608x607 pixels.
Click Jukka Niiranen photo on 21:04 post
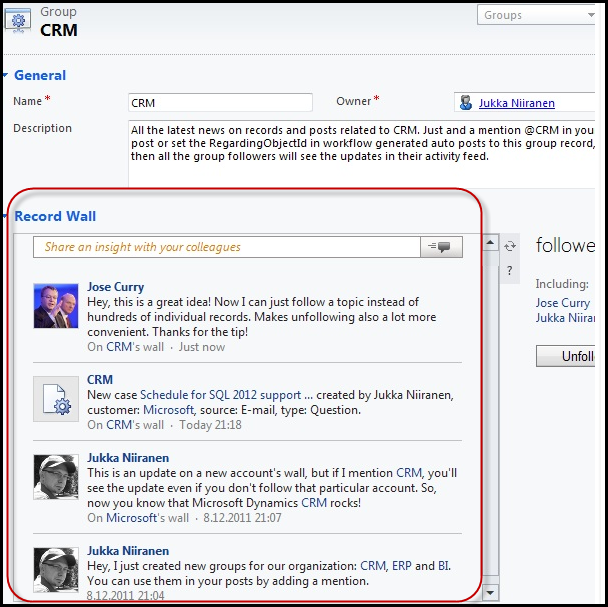click(x=56, y=570)
